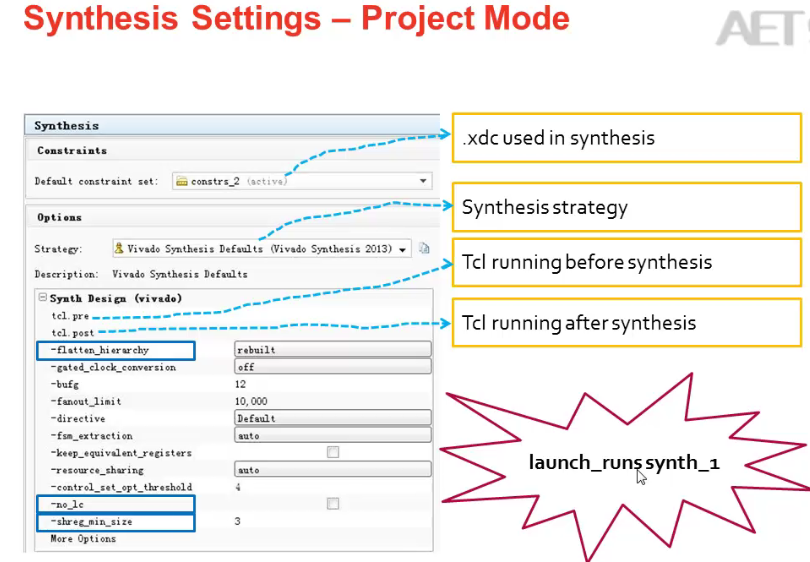Viewport: 810px width, 562px height.
Task: Click the -bufg value 12
Action: pyautogui.click(x=240, y=384)
